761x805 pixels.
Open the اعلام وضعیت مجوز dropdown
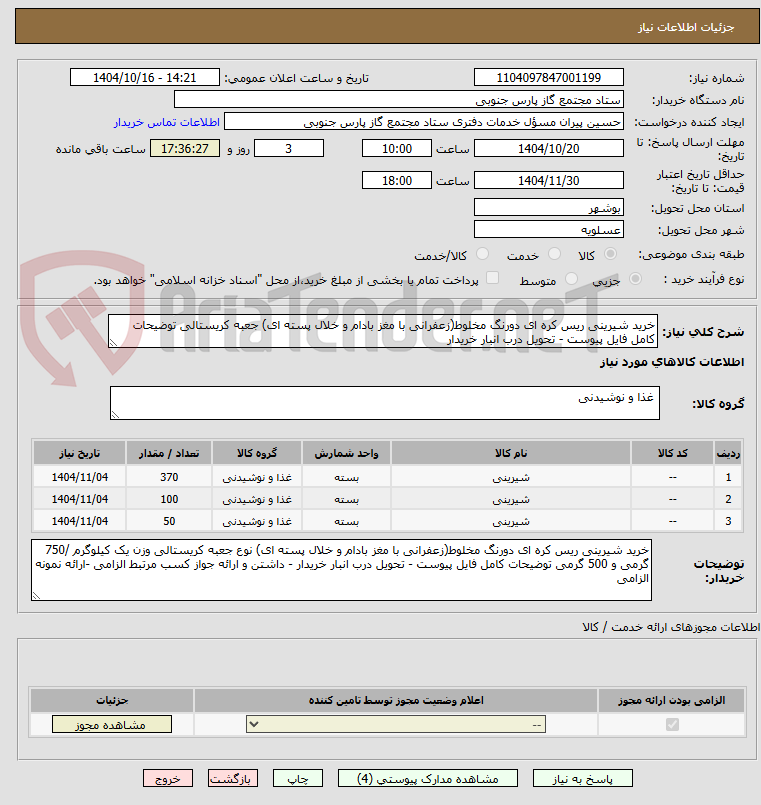pyautogui.click(x=396, y=724)
